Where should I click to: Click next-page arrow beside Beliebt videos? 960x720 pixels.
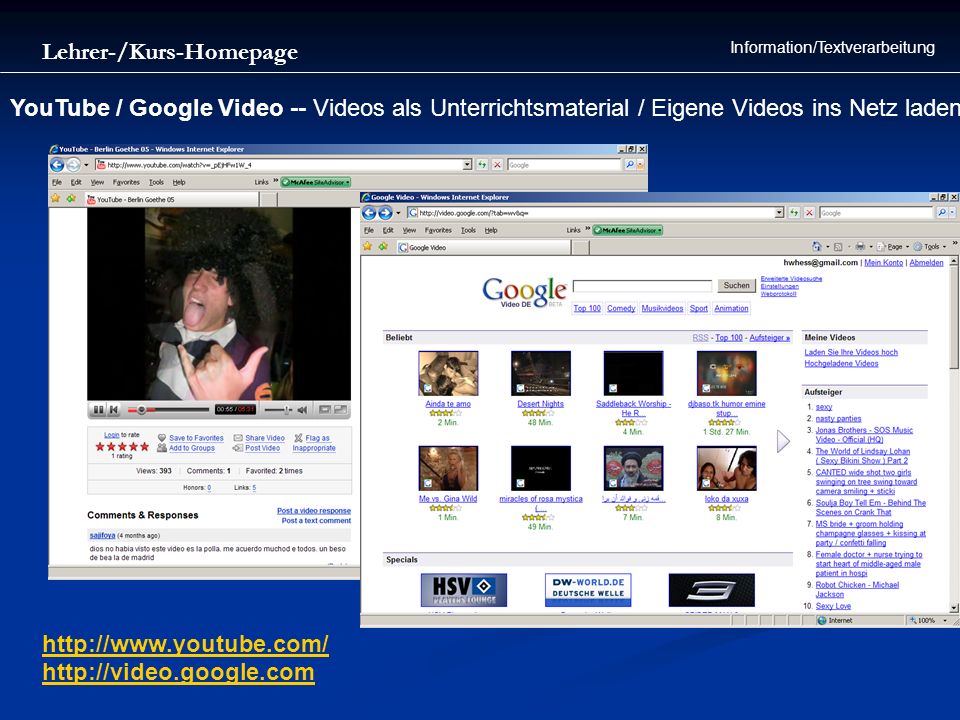point(783,441)
